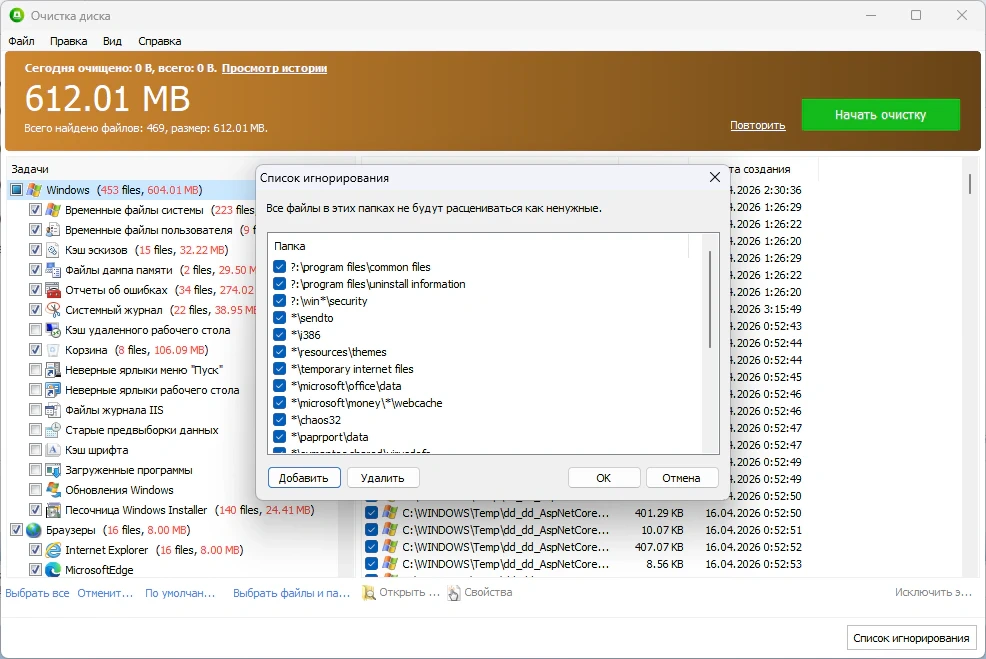The width and height of the screenshot is (986, 659).
Task: Click 'Выбрать файлы и па…' link
Action: click(291, 593)
